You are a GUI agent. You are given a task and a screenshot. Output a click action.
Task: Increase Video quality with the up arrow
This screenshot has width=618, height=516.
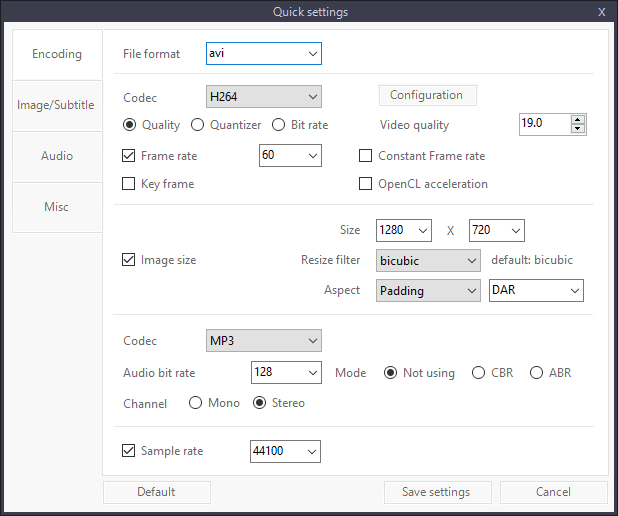[578, 119]
